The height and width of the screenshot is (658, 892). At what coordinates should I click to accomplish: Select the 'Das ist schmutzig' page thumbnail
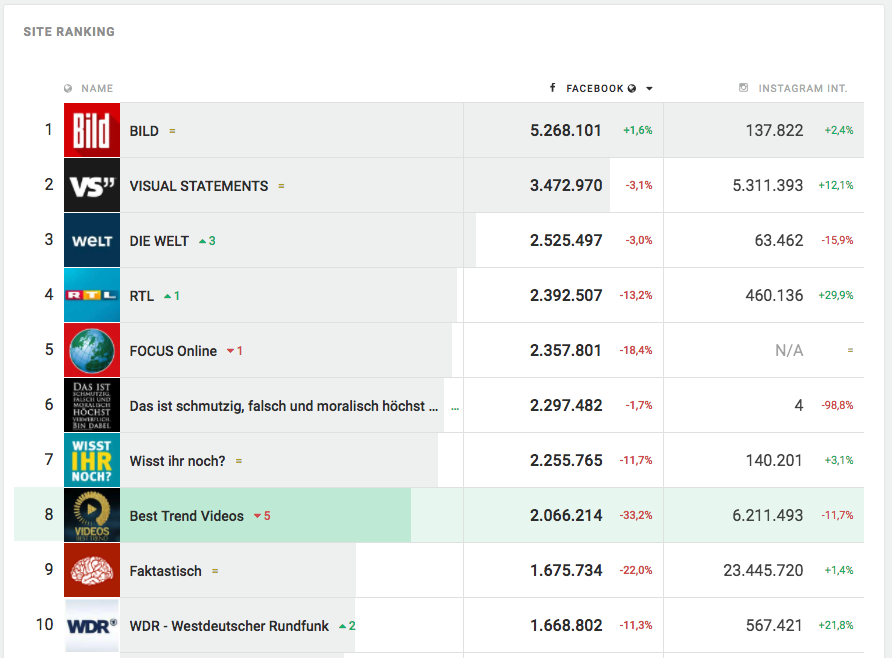point(92,406)
